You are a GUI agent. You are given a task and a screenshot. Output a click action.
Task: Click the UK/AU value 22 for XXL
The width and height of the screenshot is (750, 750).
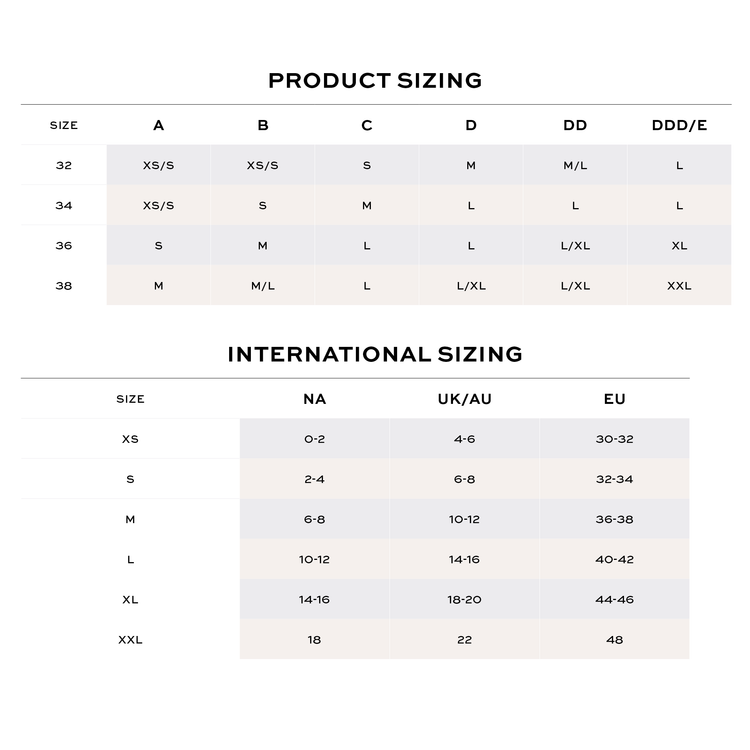[x=464, y=640]
